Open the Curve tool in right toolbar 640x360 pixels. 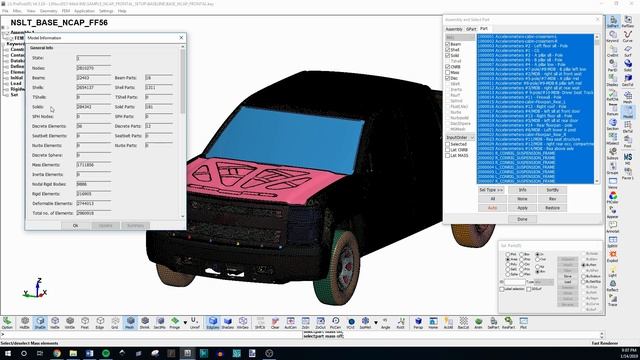[628, 37]
